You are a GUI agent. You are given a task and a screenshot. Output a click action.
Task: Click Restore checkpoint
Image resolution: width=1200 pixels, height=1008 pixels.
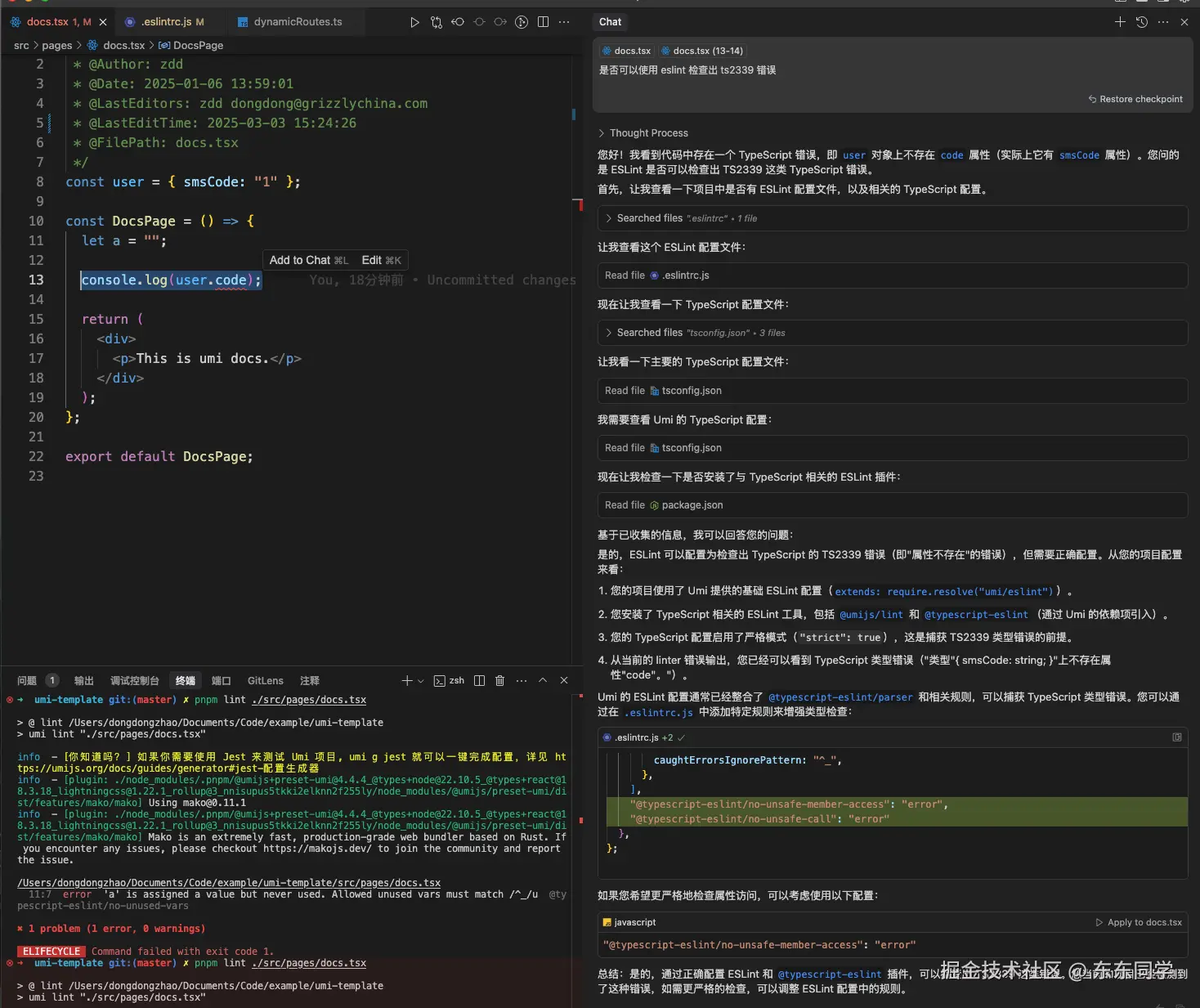pyautogui.click(x=1135, y=99)
